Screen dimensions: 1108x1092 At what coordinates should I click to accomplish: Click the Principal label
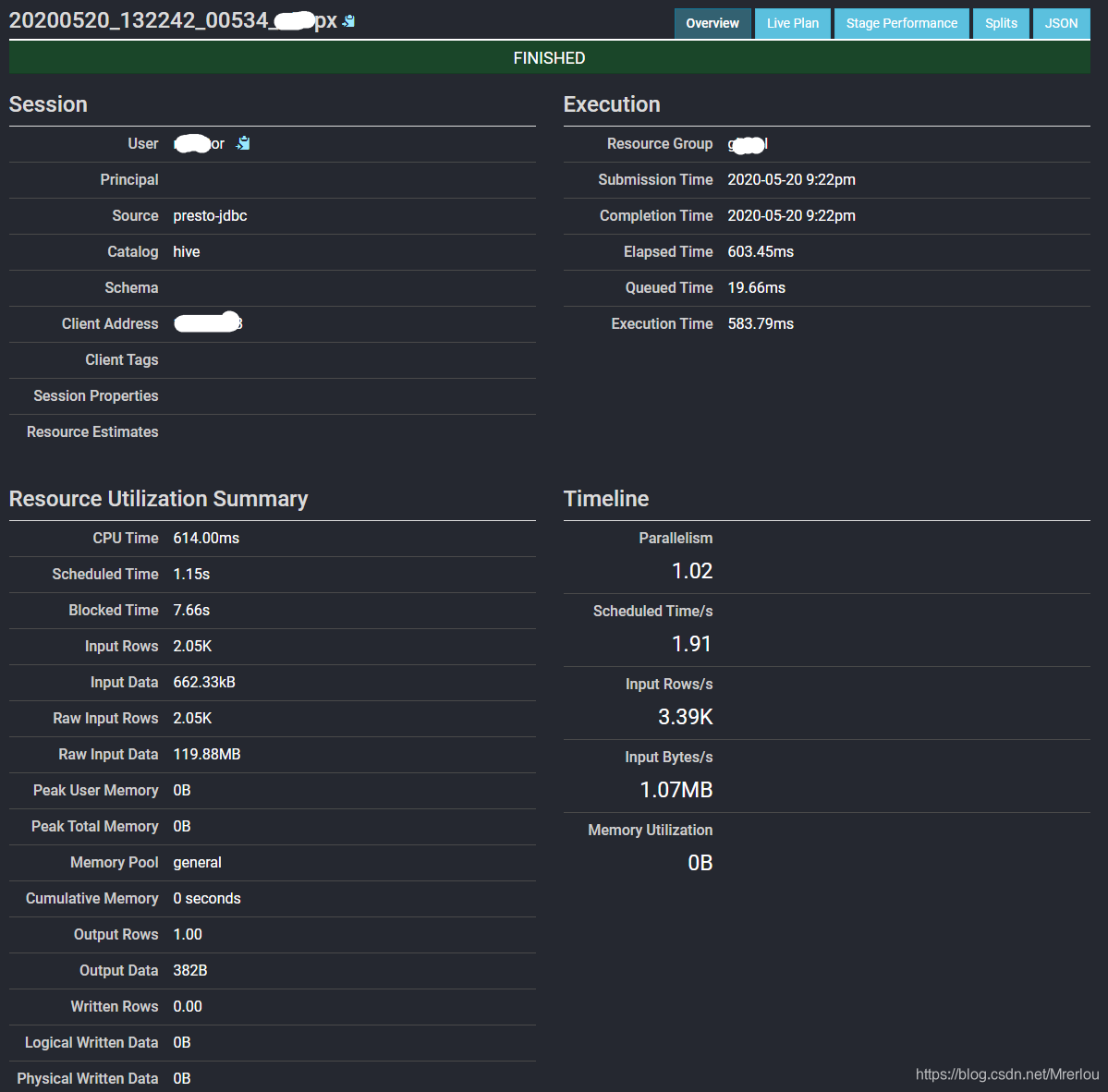[x=128, y=179]
